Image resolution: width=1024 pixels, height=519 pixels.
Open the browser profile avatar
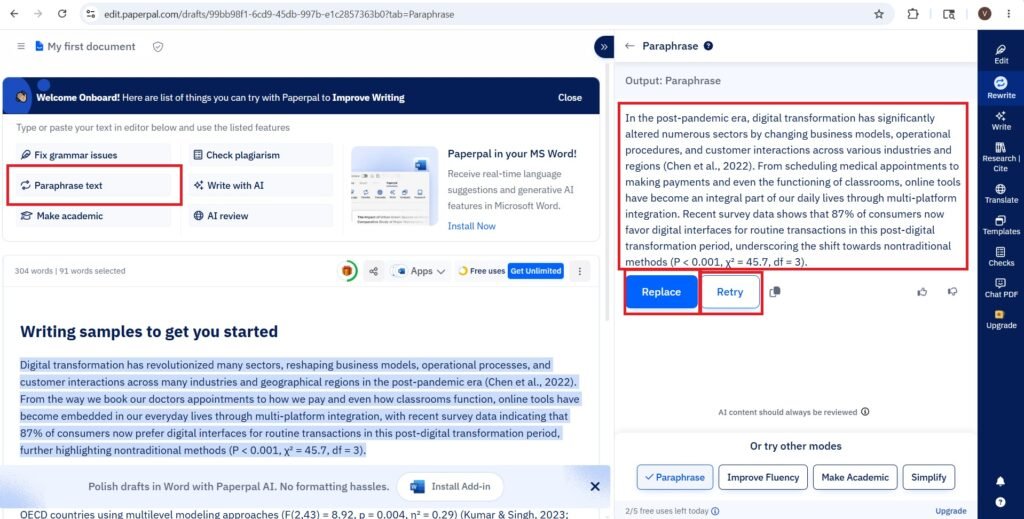985,14
